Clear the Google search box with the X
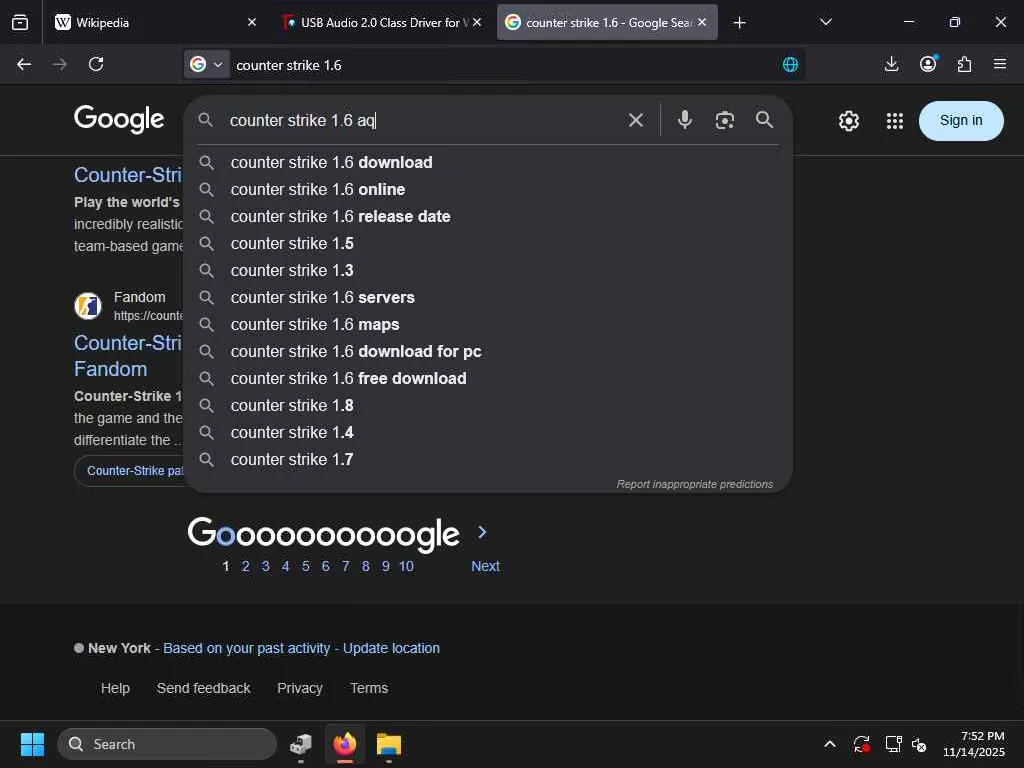 [635, 120]
